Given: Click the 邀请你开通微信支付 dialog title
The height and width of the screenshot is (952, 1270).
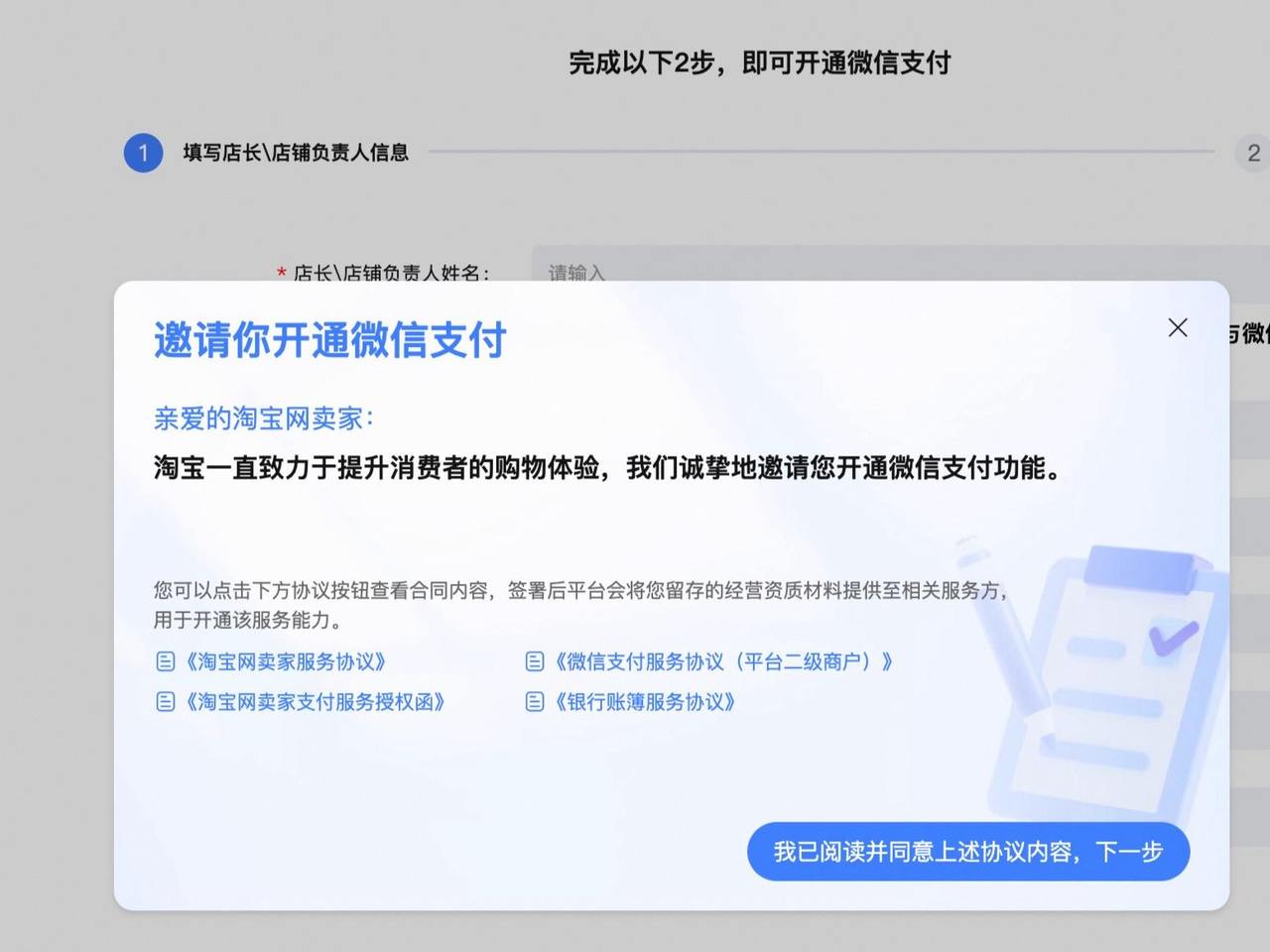Looking at the screenshot, I should click(329, 340).
